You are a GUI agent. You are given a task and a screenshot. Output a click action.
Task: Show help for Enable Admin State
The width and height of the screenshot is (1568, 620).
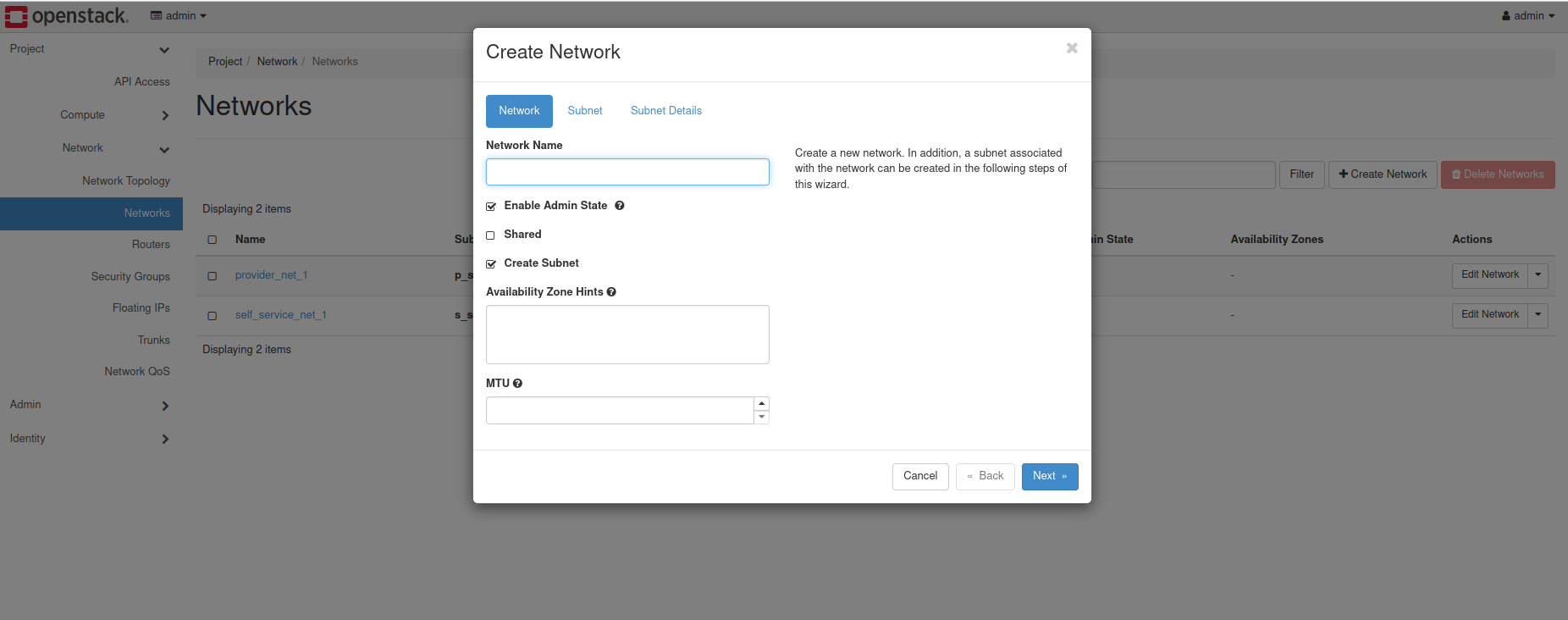[x=620, y=206]
